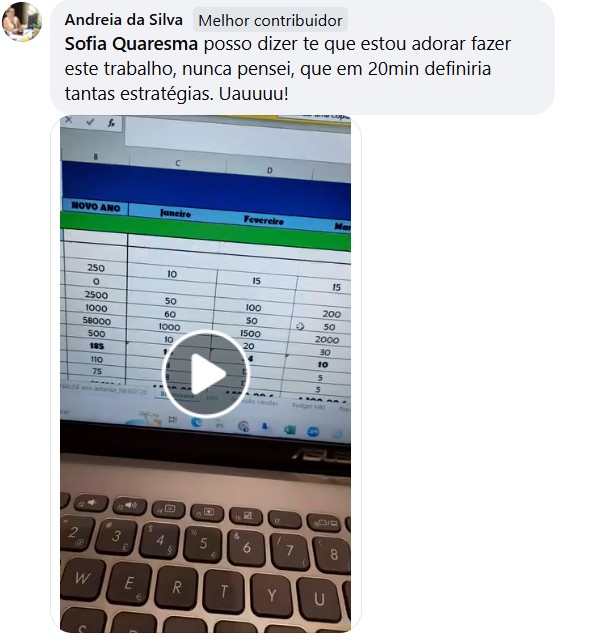Viewport: 594px width, 638px height.
Task: Open the Andreia da Silva profile name link
Action: coord(124,20)
